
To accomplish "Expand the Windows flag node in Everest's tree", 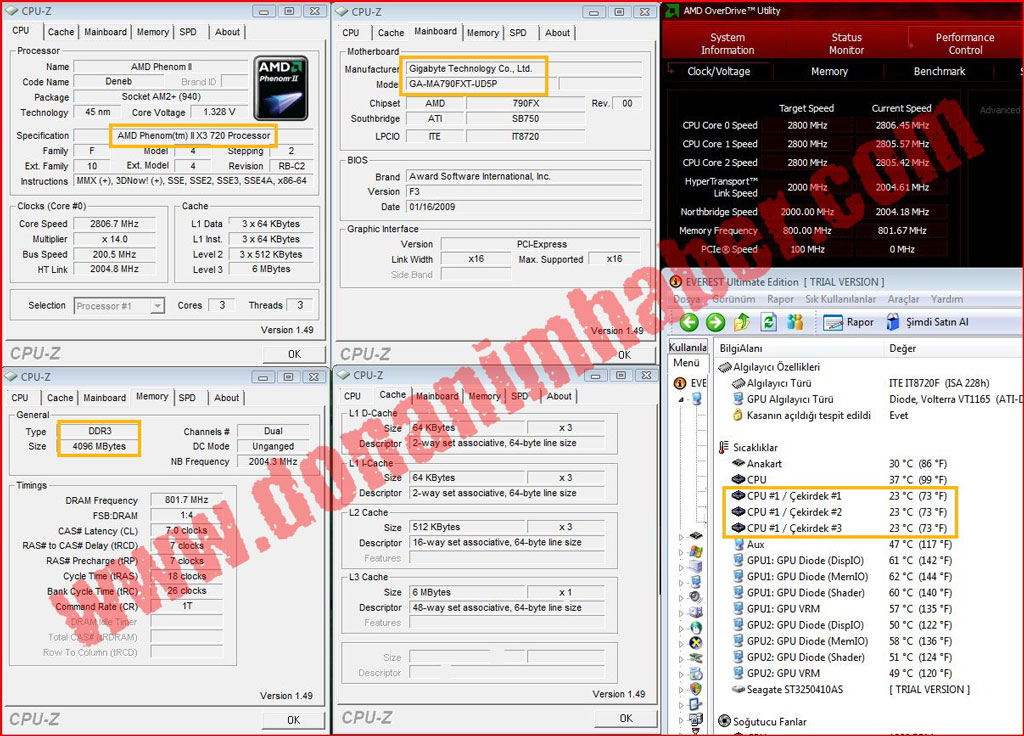I will (x=680, y=552).
